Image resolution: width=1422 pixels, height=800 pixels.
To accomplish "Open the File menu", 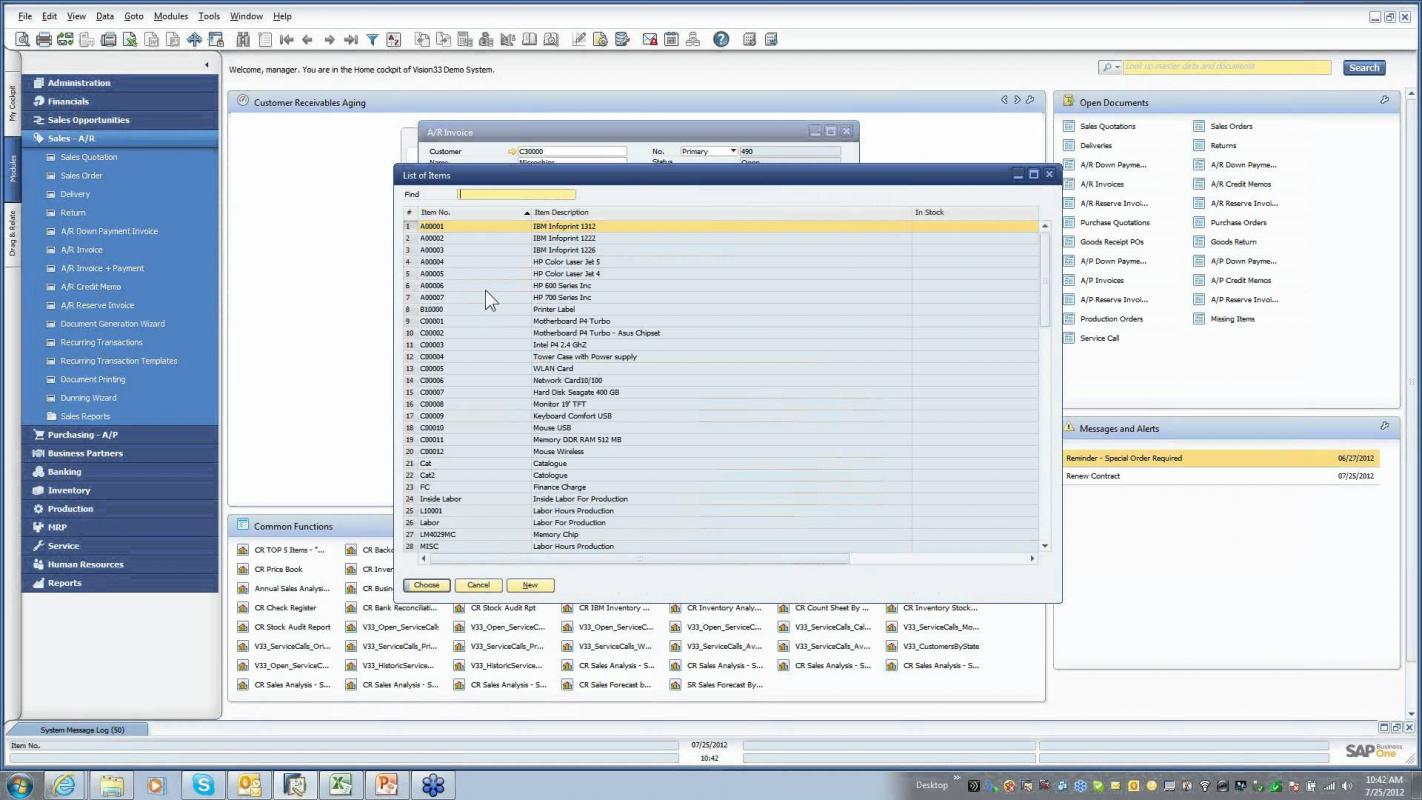I will [25, 16].
